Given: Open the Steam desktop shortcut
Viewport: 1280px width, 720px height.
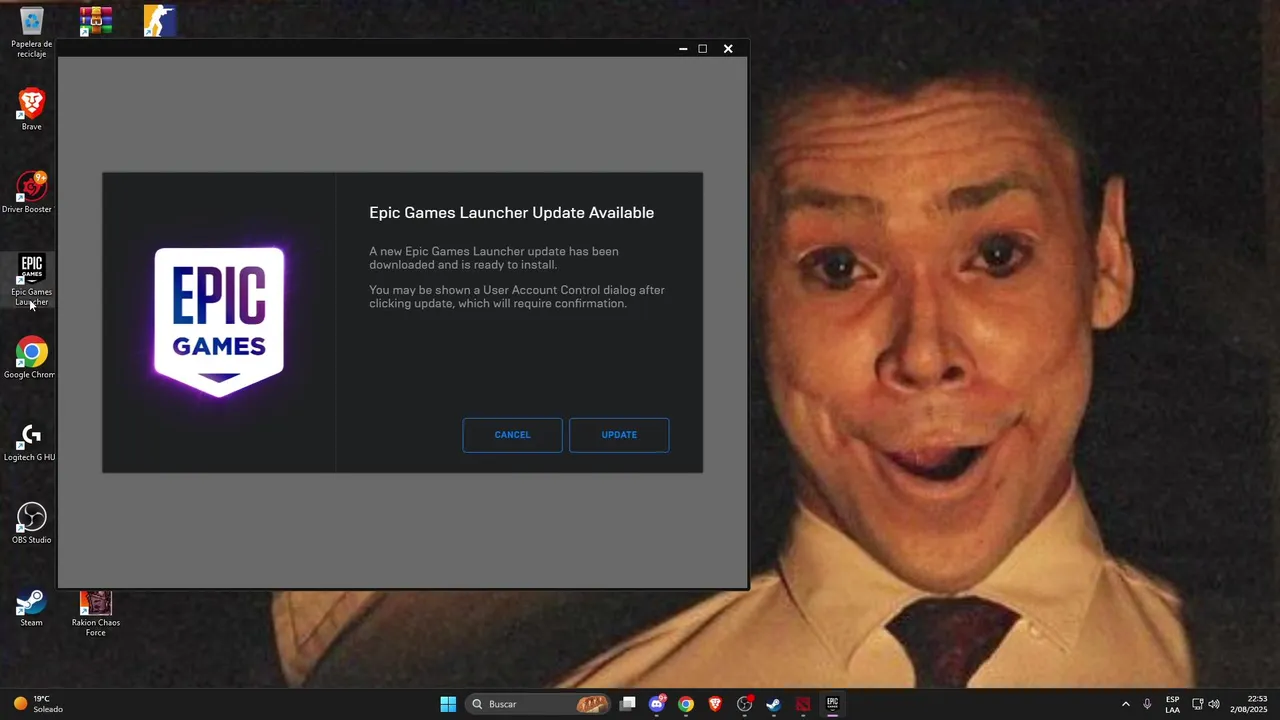Looking at the screenshot, I should coord(32,607).
